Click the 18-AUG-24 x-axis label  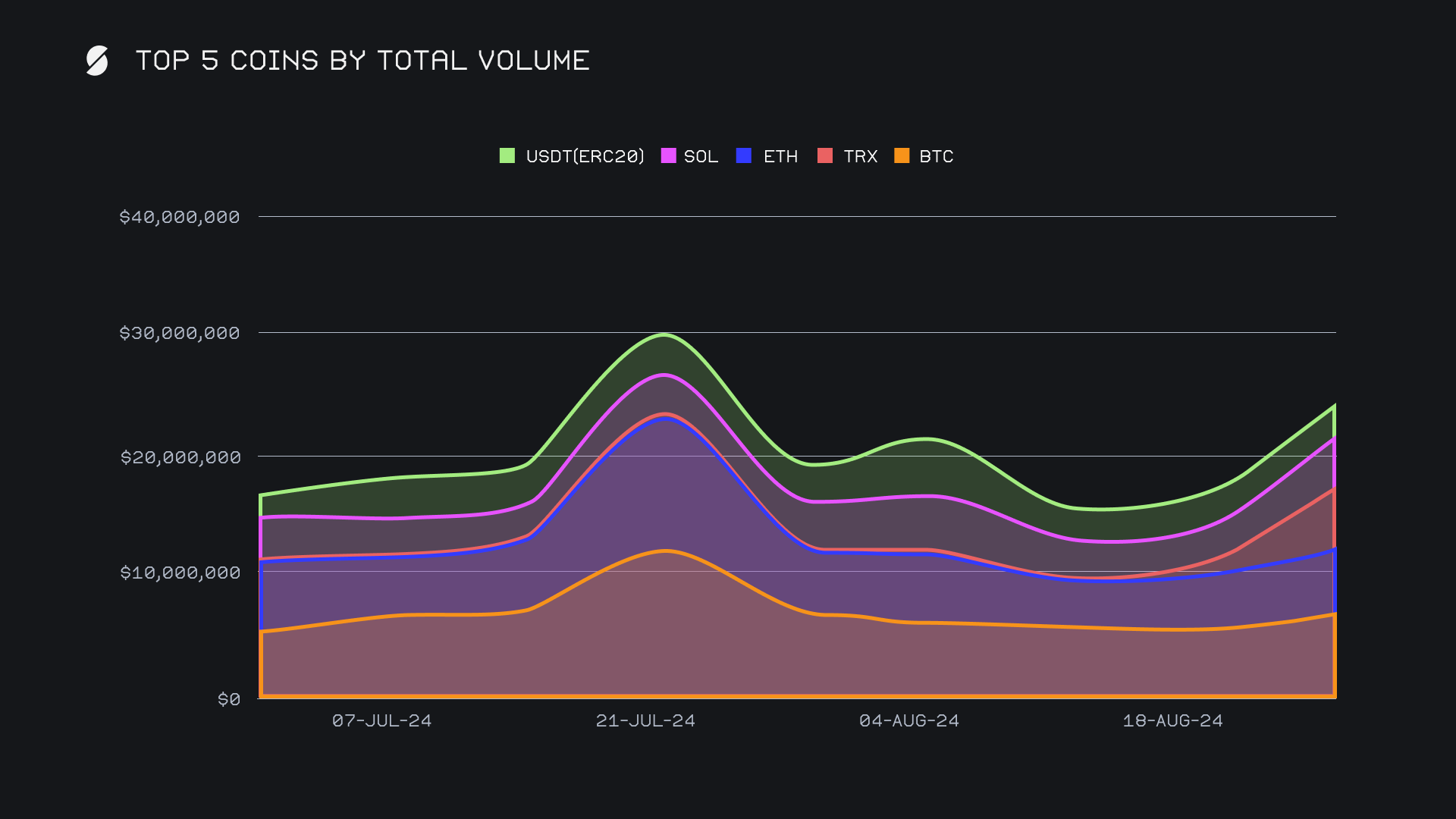(x=1172, y=720)
